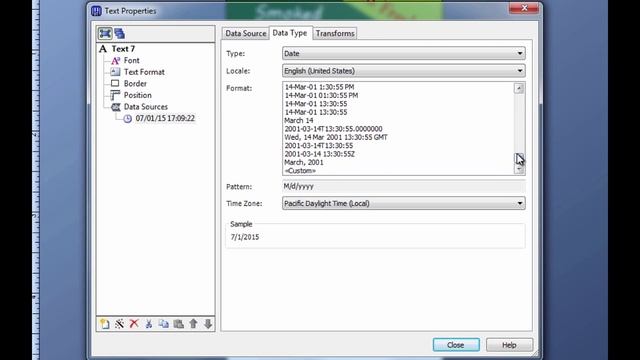Click the fit-view icon above the Text 7 tree

pos(105,33)
